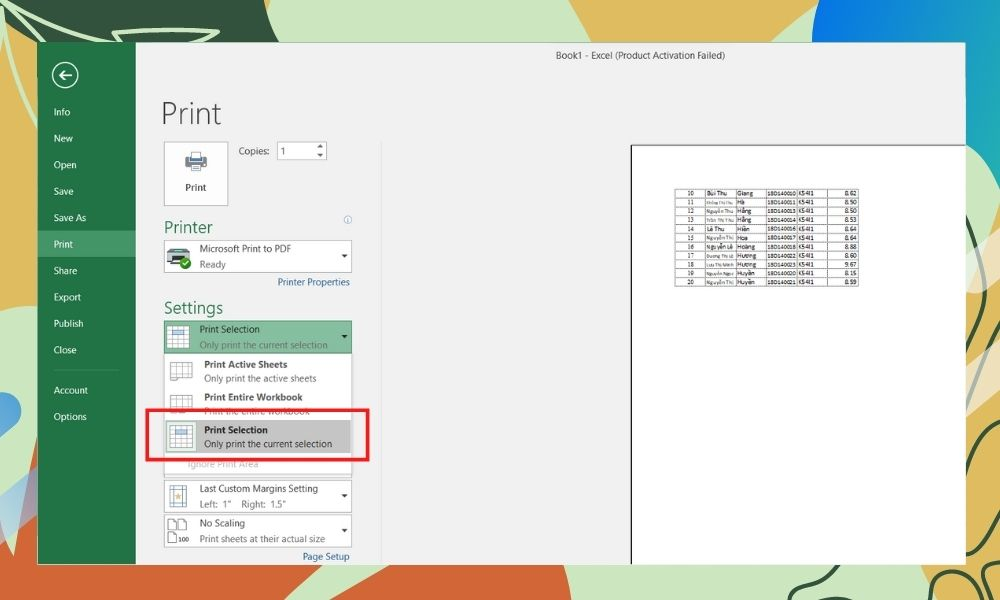The width and height of the screenshot is (1000, 600).
Task: Click the back arrow circle icon
Action: 65,75
